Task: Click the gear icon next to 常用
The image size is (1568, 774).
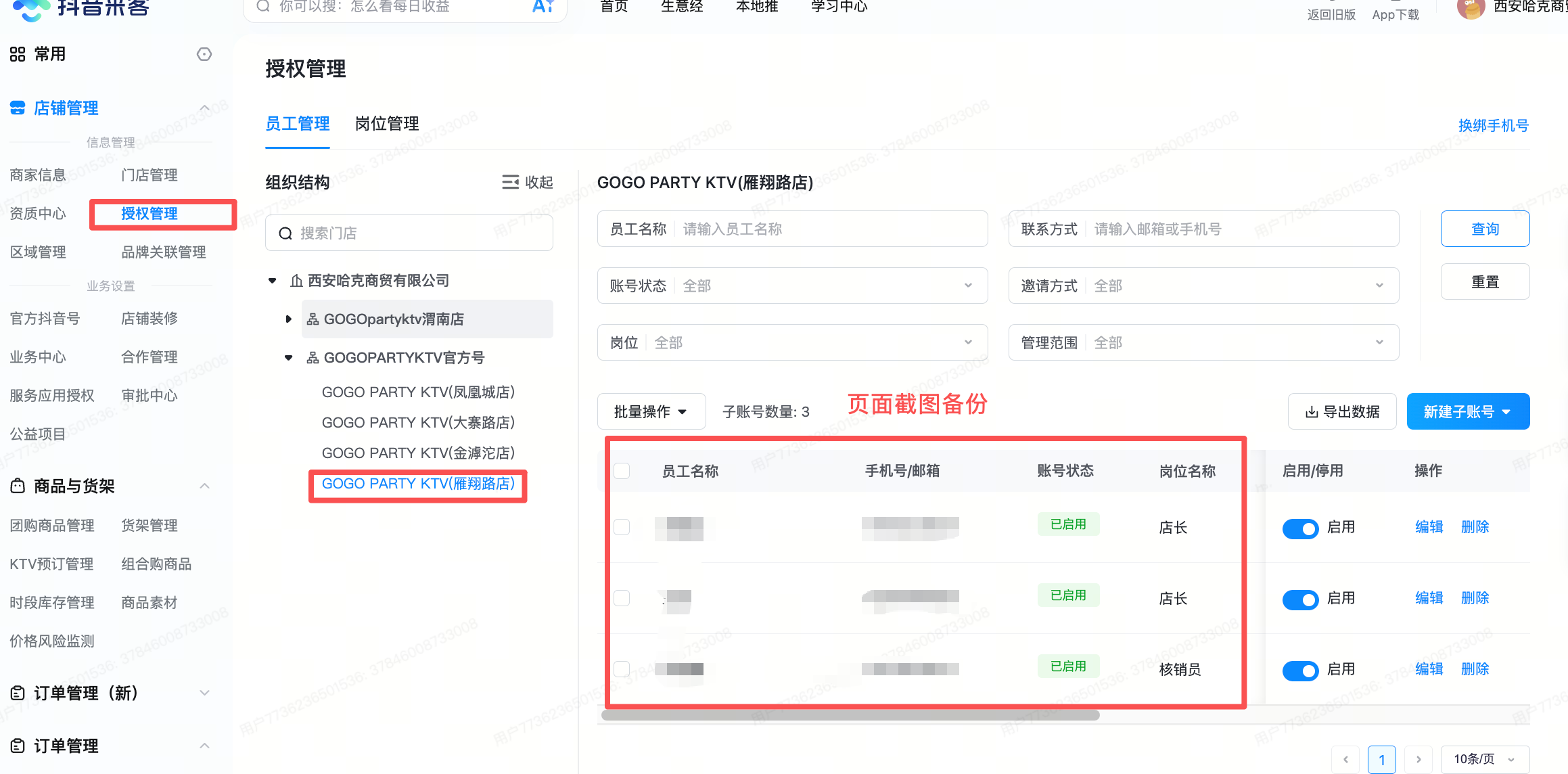Action: pos(204,53)
